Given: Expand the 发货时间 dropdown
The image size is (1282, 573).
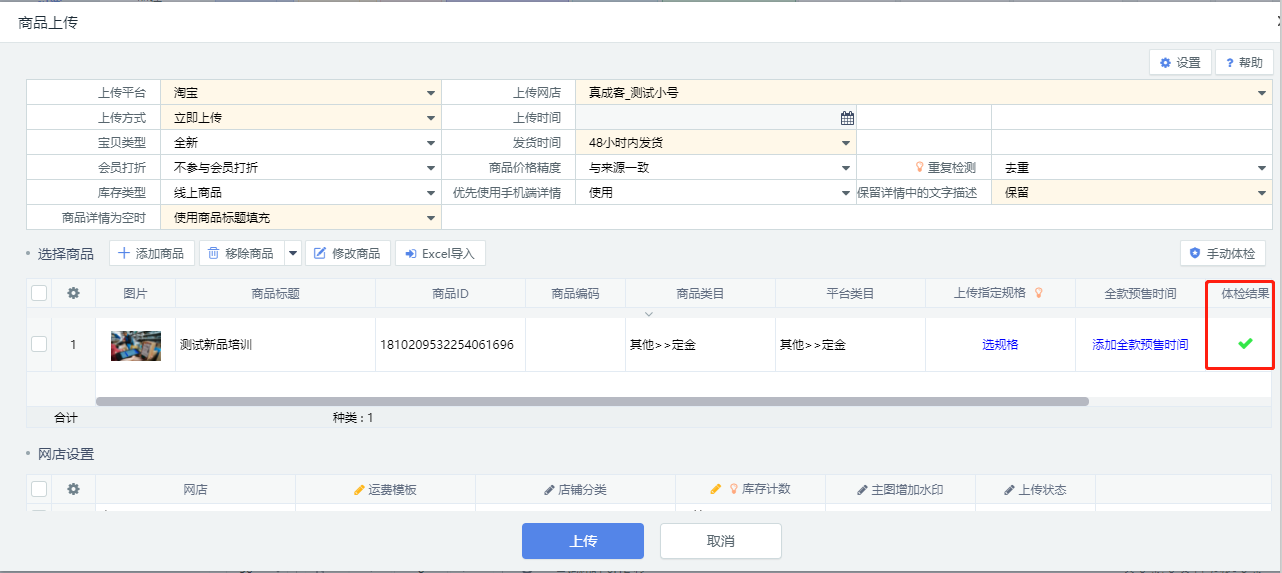Looking at the screenshot, I should click(x=846, y=143).
